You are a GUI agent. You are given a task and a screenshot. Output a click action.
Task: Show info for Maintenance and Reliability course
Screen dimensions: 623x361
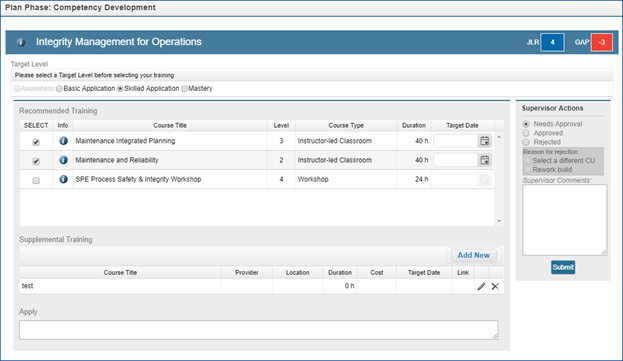click(63, 160)
